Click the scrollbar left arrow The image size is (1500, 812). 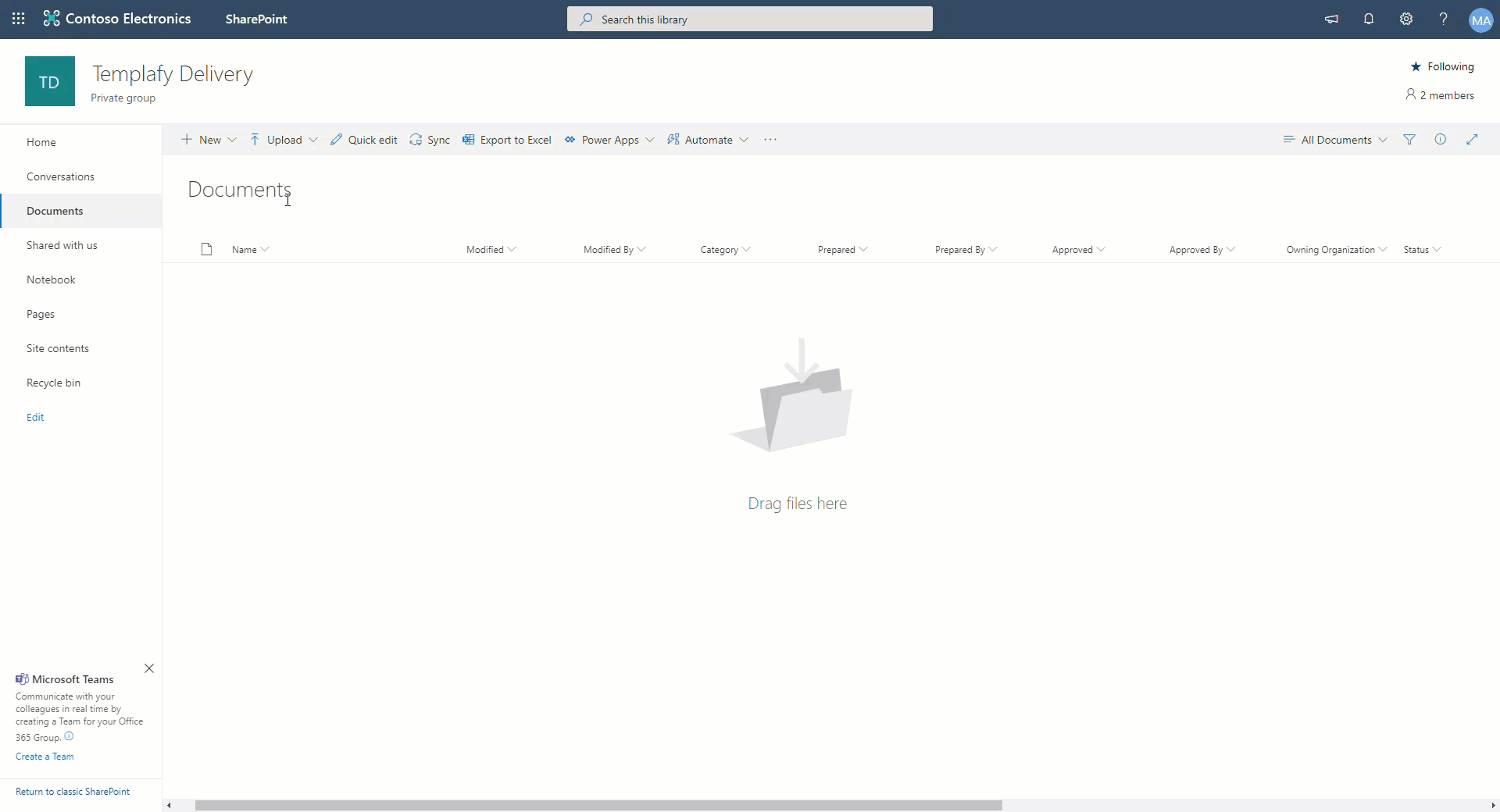169,805
